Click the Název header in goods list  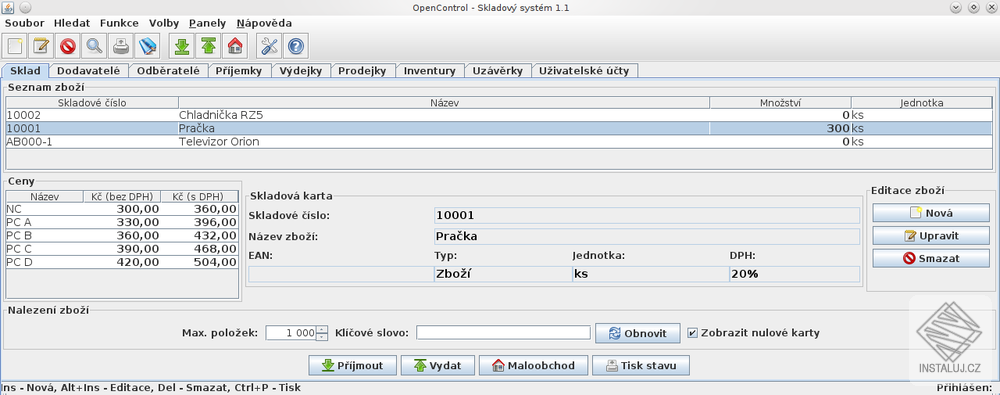[445, 103]
